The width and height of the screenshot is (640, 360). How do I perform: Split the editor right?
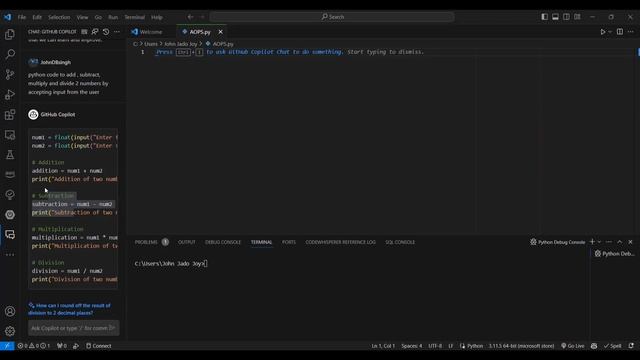pyautogui.click(x=620, y=32)
